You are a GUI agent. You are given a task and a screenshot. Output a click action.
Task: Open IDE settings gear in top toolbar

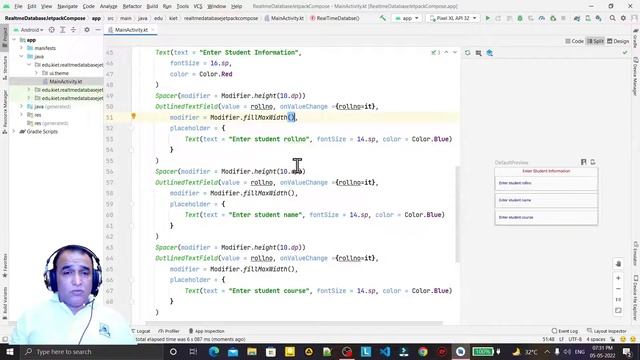point(623,18)
